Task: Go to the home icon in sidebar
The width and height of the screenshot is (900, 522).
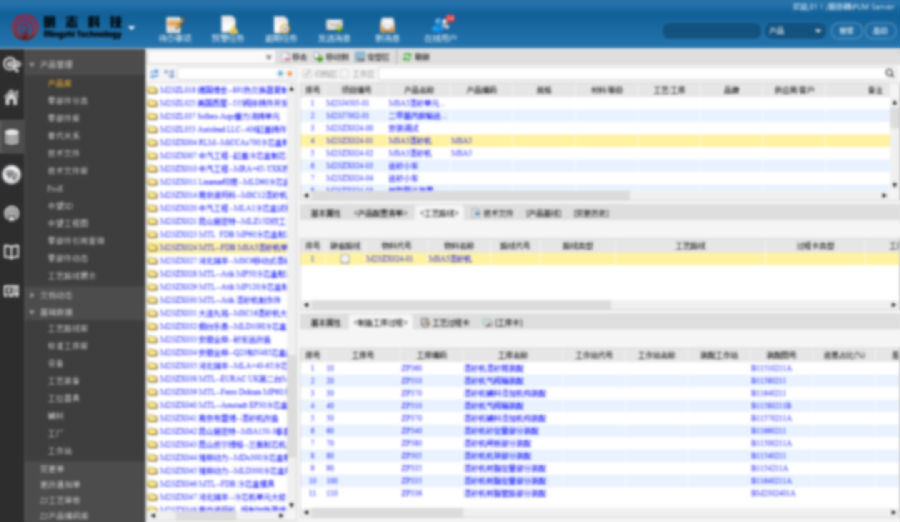Action: coord(11,97)
